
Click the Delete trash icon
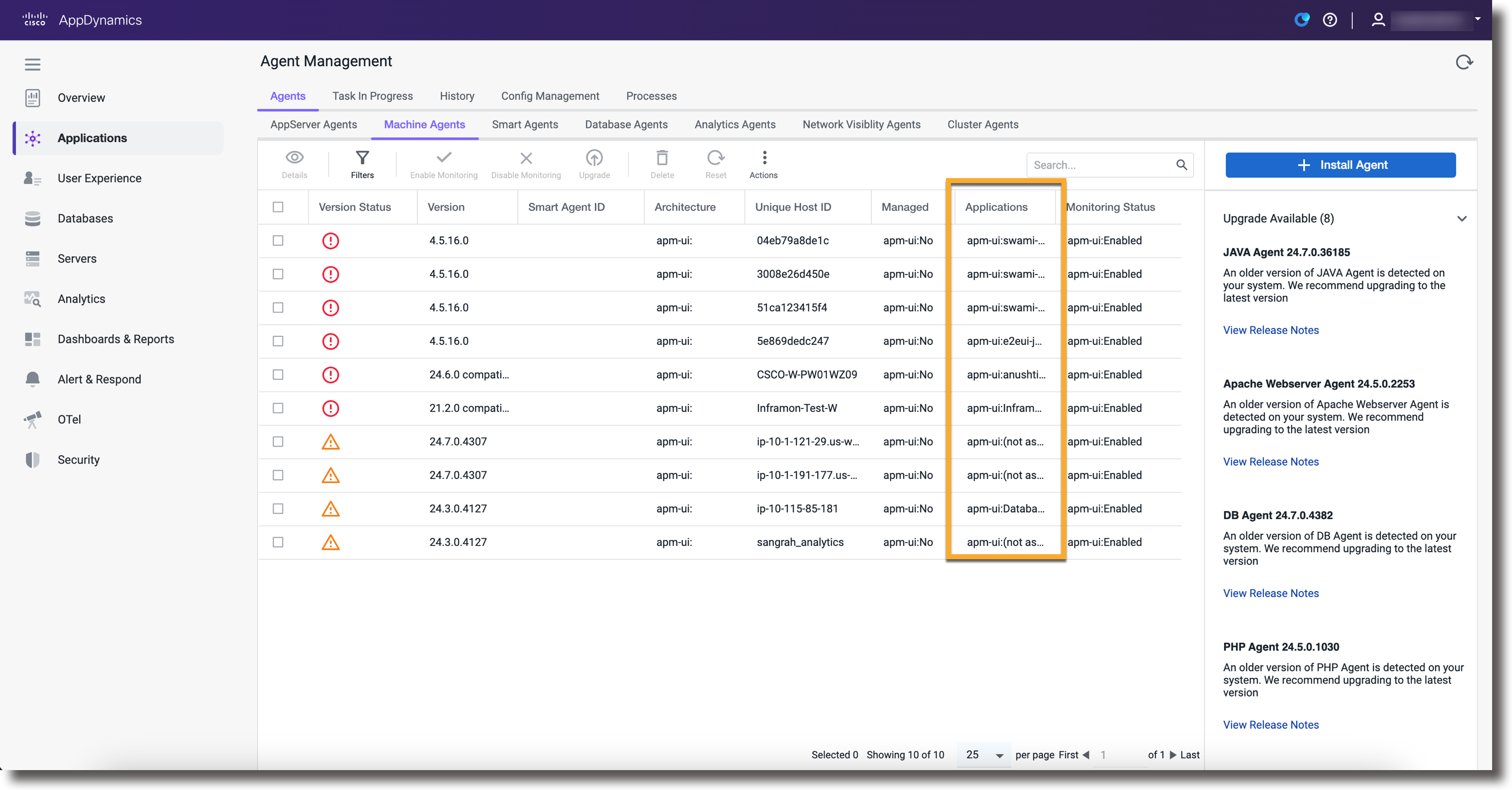(x=662, y=157)
